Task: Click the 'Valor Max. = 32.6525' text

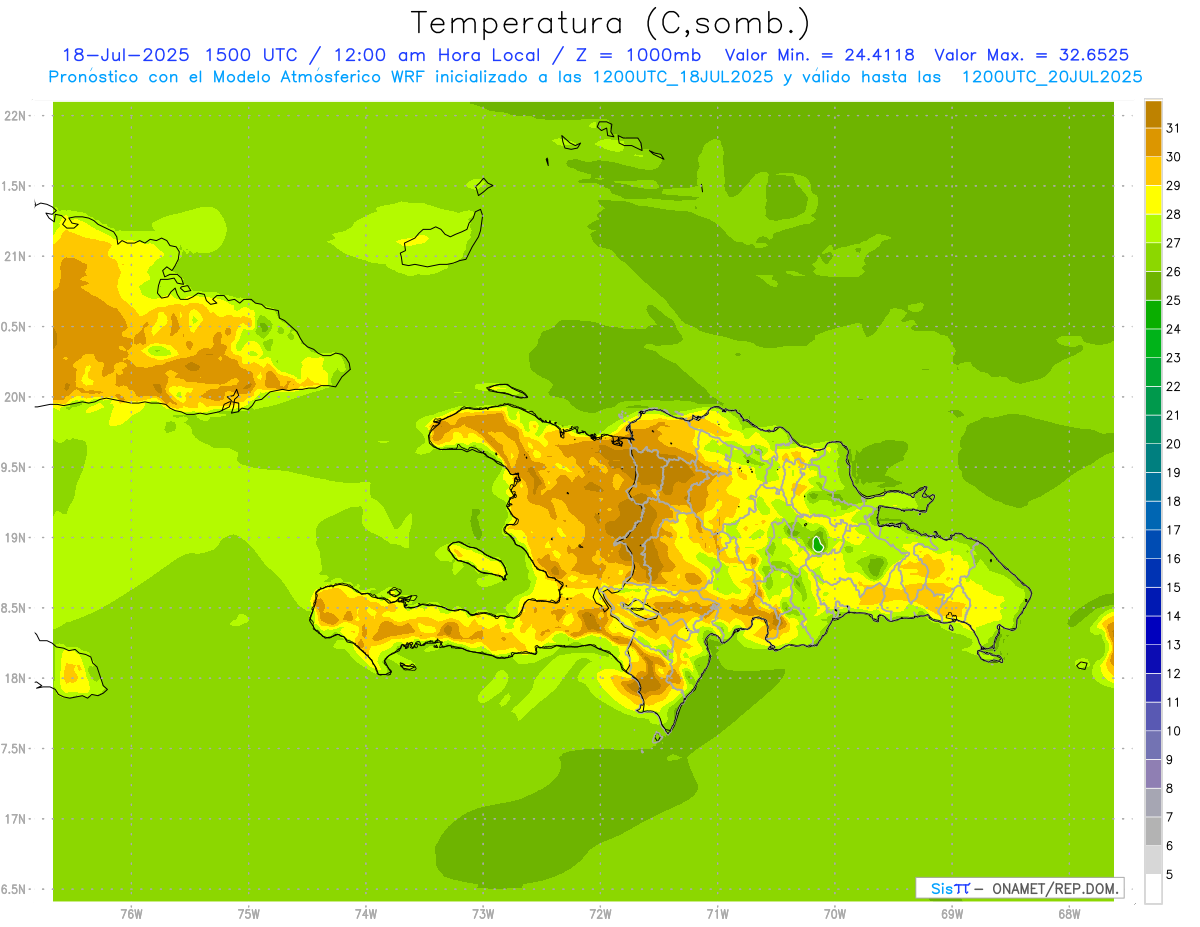Action: point(1032,55)
